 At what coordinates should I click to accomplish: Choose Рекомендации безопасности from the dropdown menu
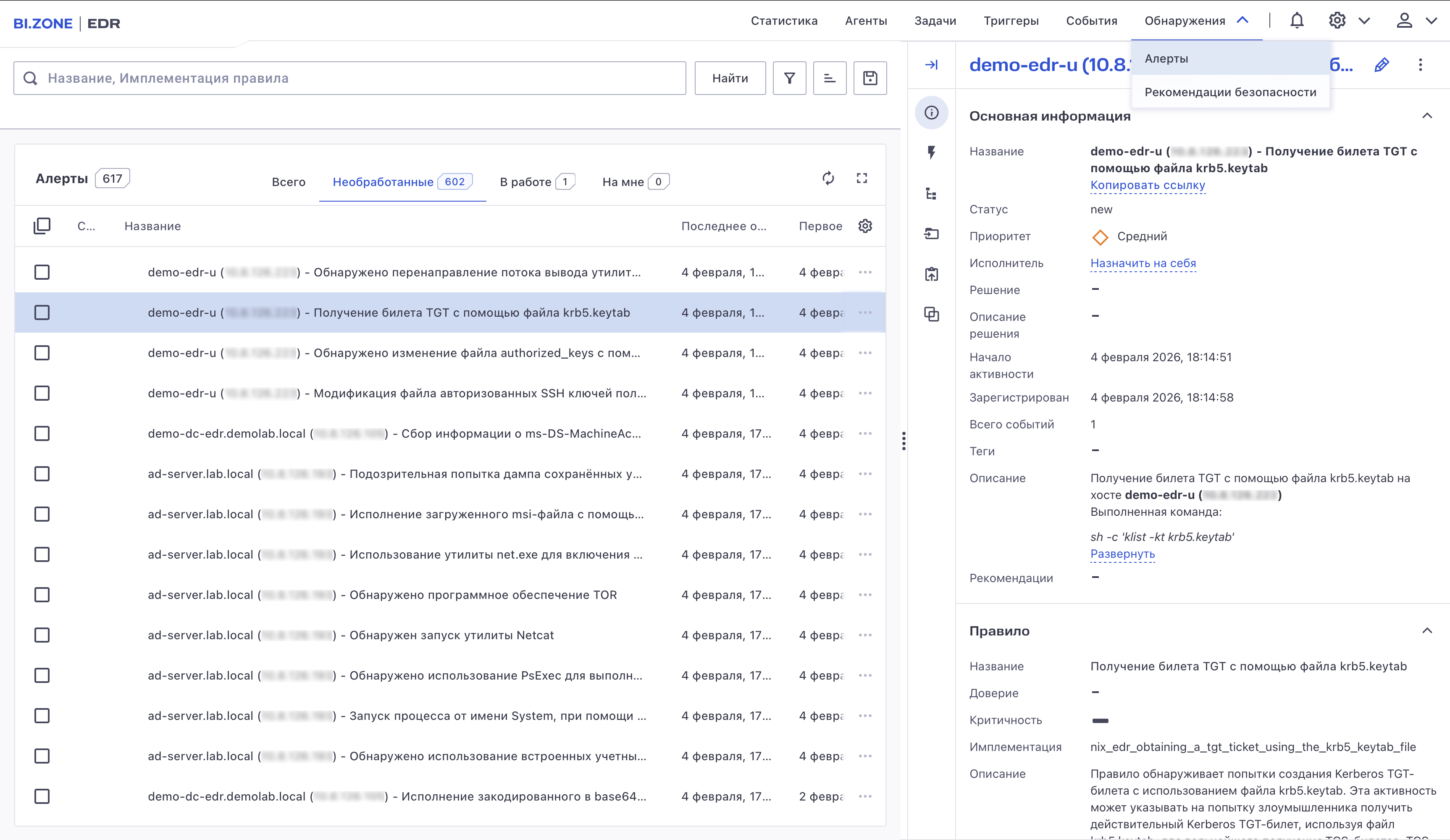(x=1230, y=92)
